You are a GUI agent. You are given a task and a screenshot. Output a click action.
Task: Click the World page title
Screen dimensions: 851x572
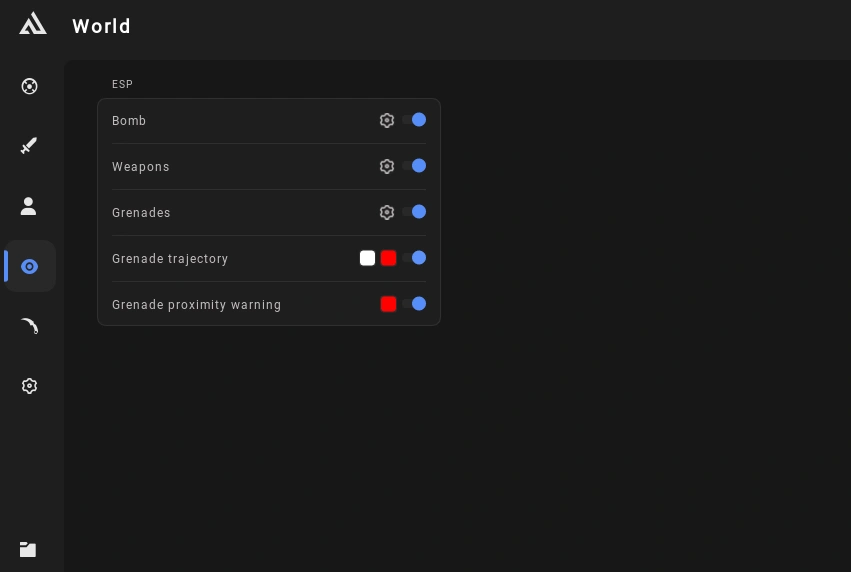(101, 26)
